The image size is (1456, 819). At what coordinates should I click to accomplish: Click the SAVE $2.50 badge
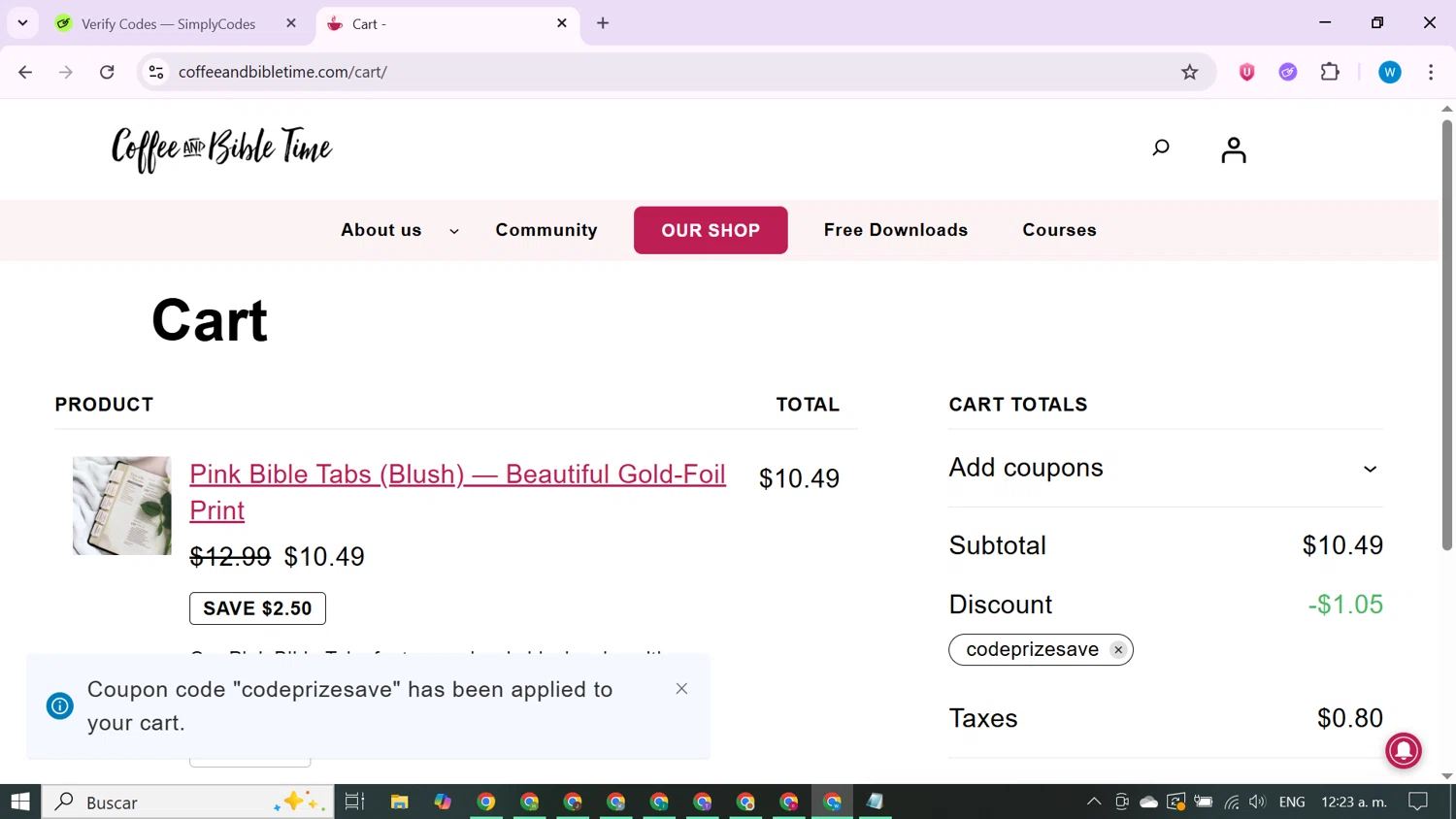[257, 608]
